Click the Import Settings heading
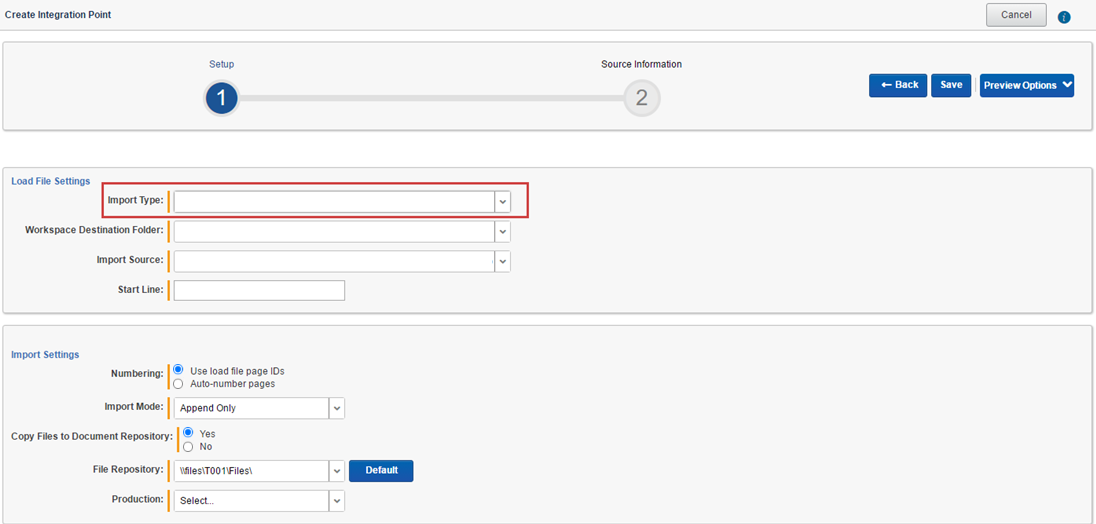This screenshot has width=1096, height=524. [45, 355]
